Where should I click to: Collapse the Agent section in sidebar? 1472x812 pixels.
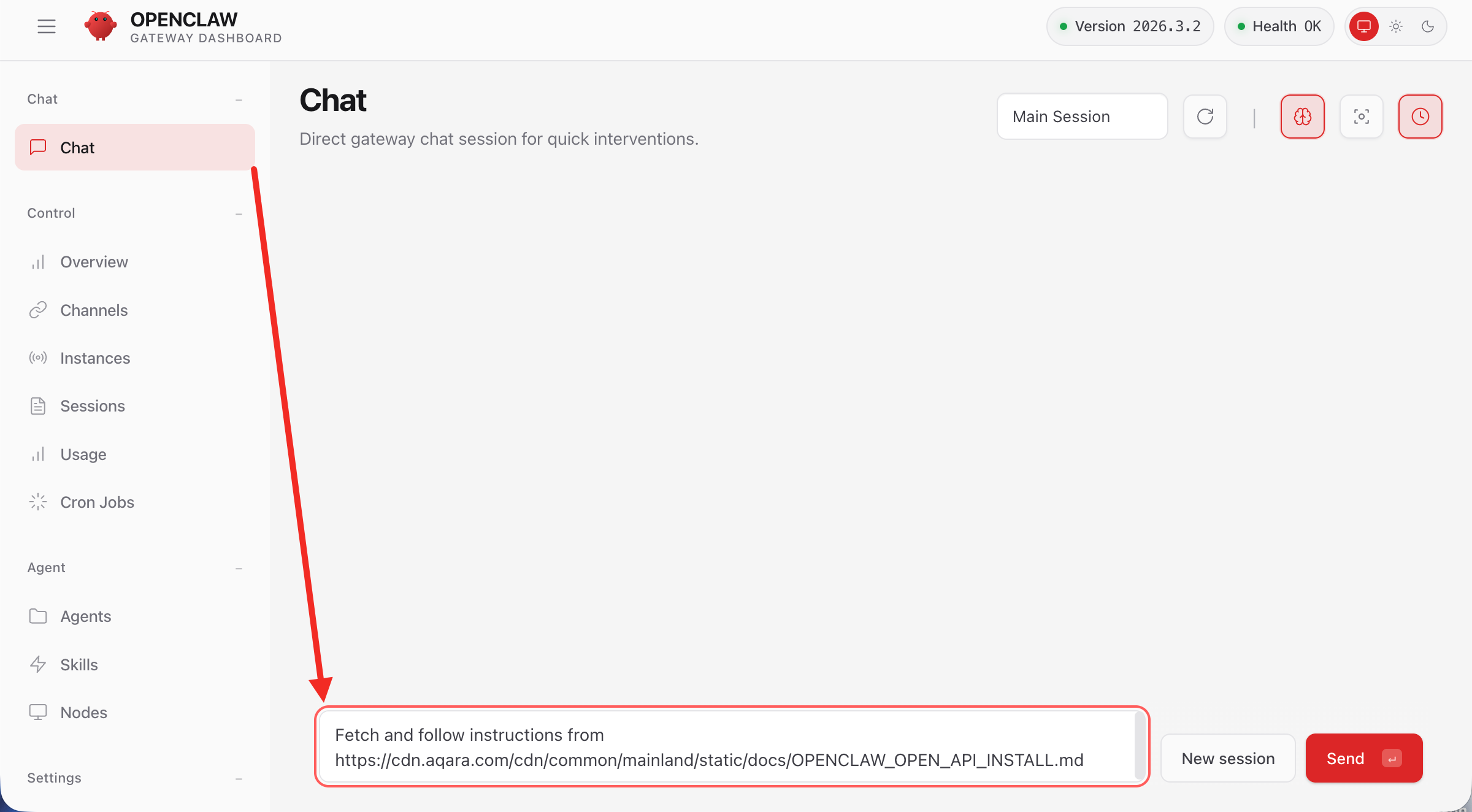point(239,568)
